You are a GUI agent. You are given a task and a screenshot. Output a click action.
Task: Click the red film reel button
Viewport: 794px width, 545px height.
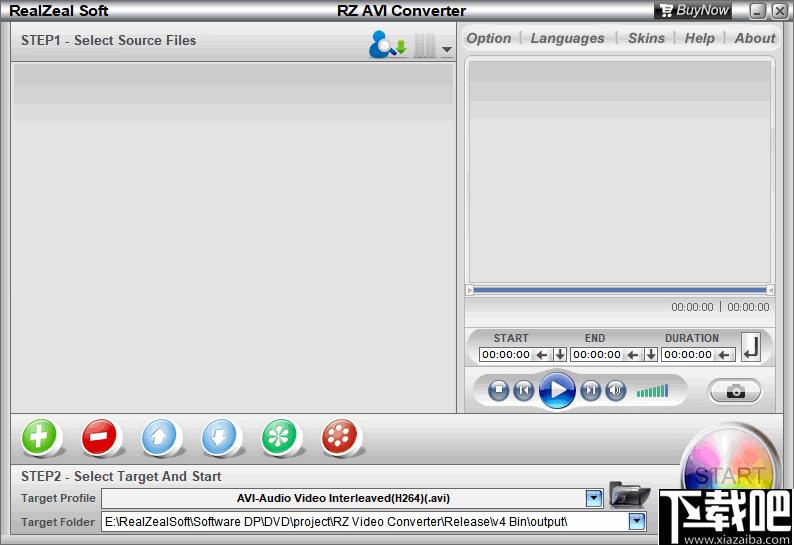click(x=340, y=437)
